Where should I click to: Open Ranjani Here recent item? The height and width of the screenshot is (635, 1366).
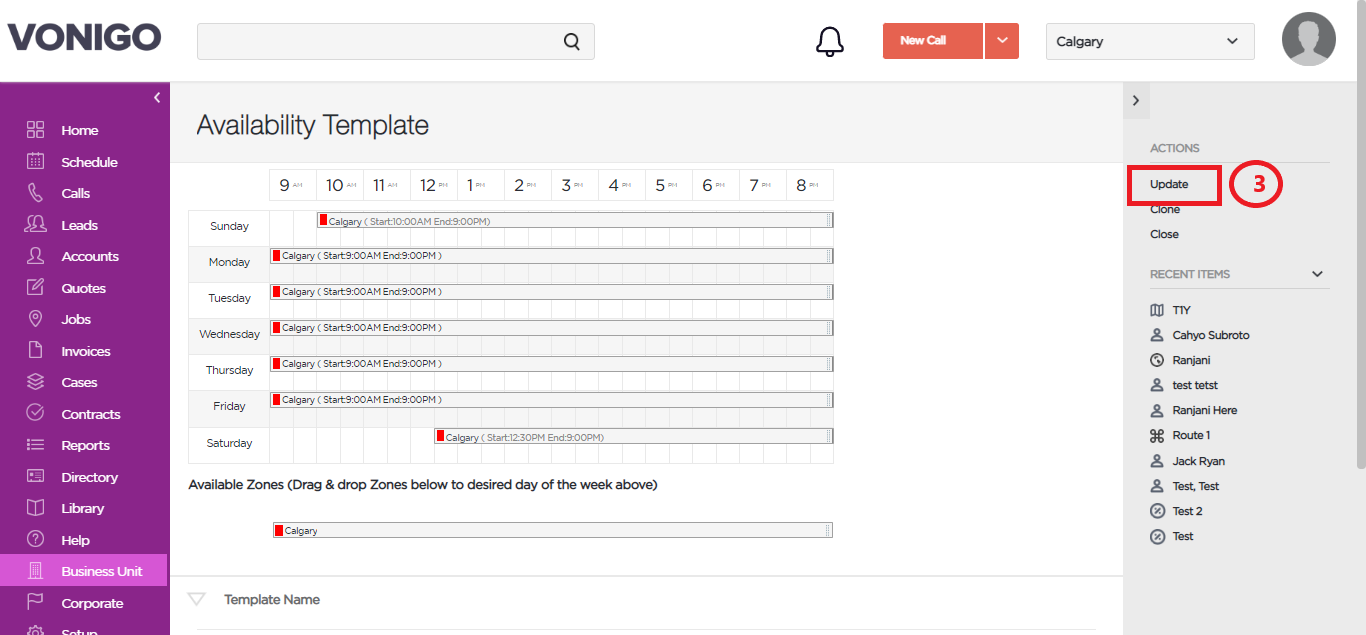(1194, 410)
